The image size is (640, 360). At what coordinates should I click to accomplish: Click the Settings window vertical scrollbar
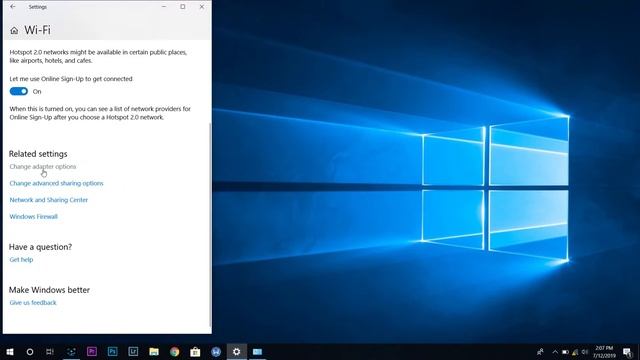tap(210, 224)
